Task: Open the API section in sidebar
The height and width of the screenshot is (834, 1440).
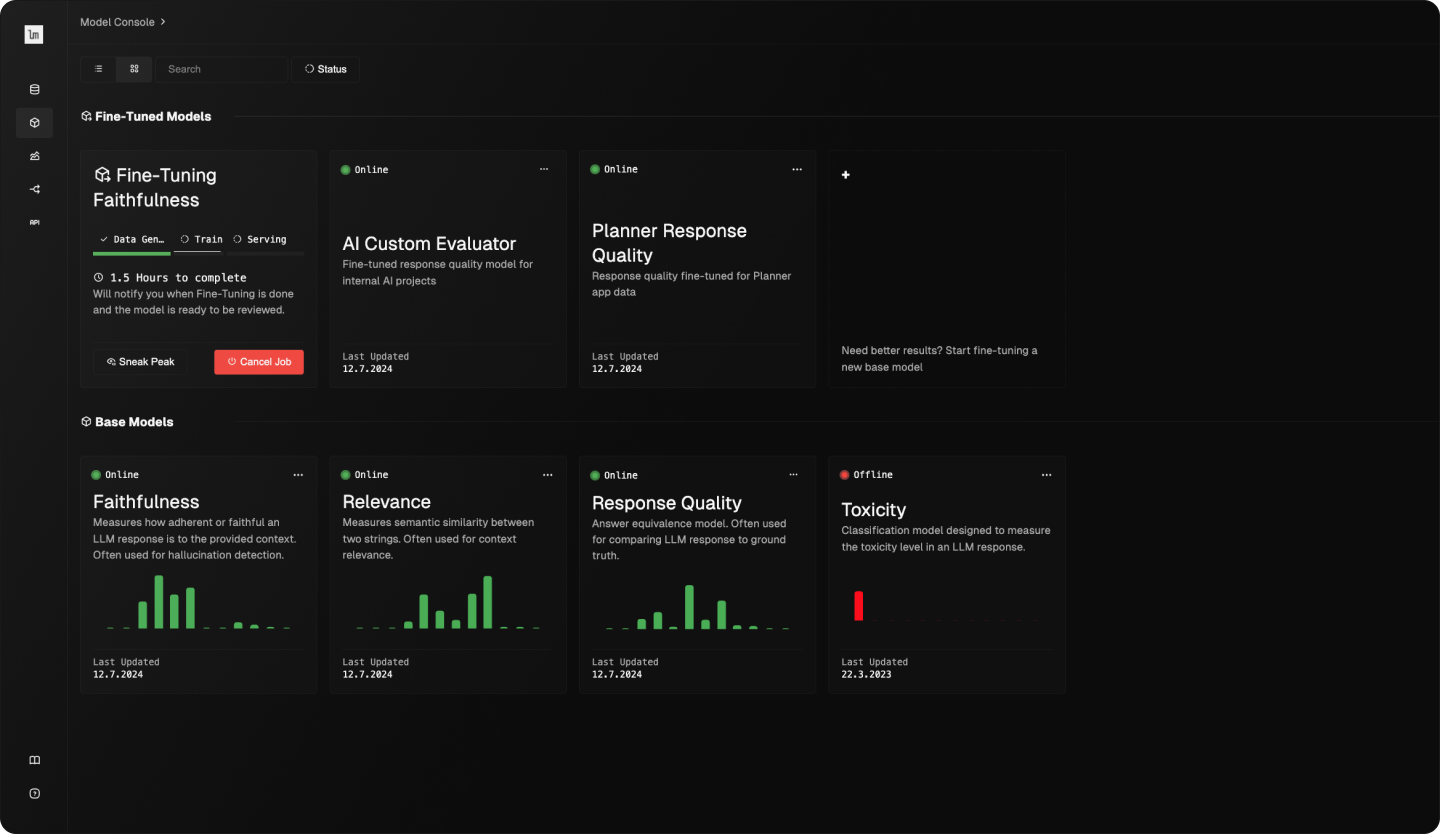Action: pos(34,222)
